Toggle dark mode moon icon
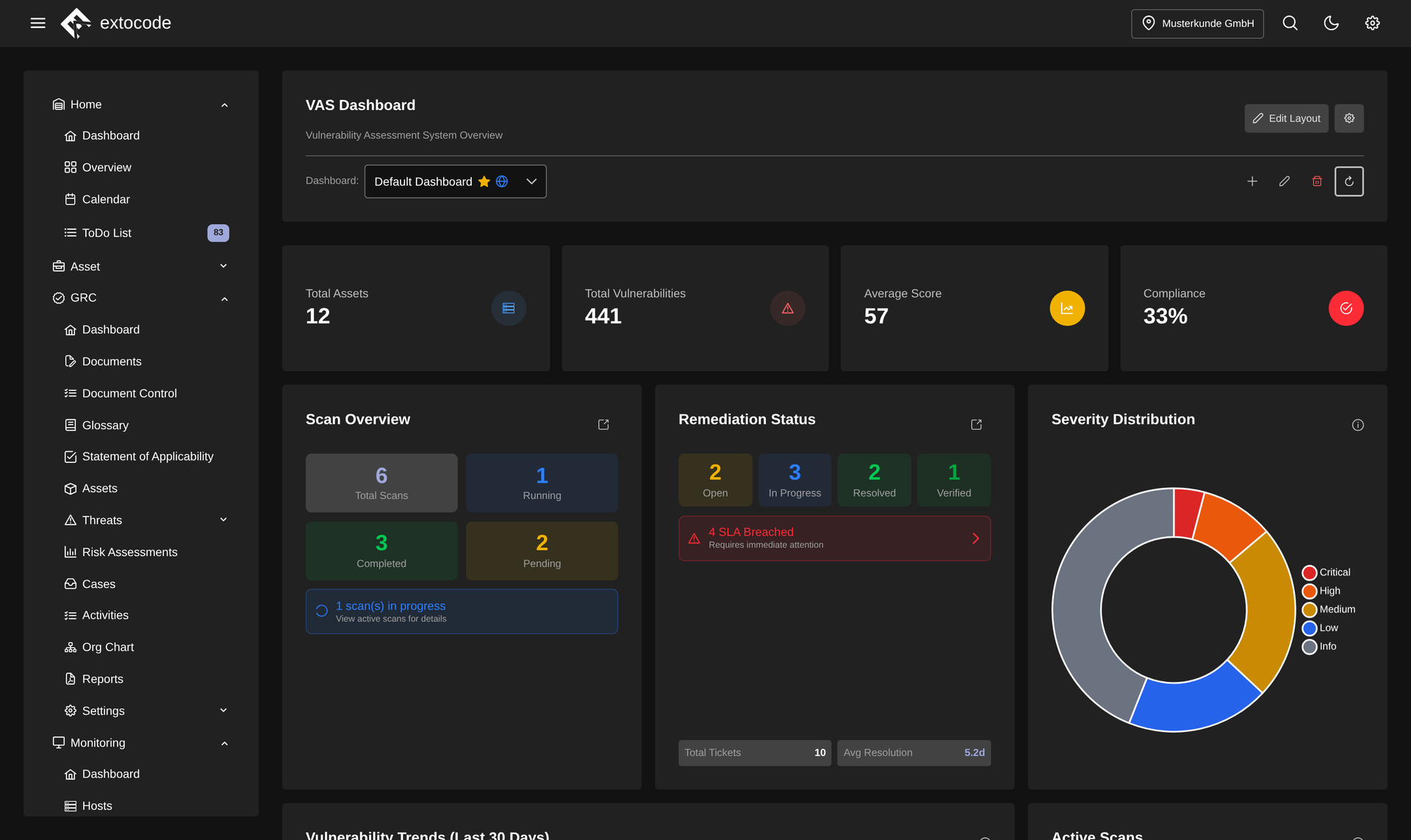 tap(1331, 24)
